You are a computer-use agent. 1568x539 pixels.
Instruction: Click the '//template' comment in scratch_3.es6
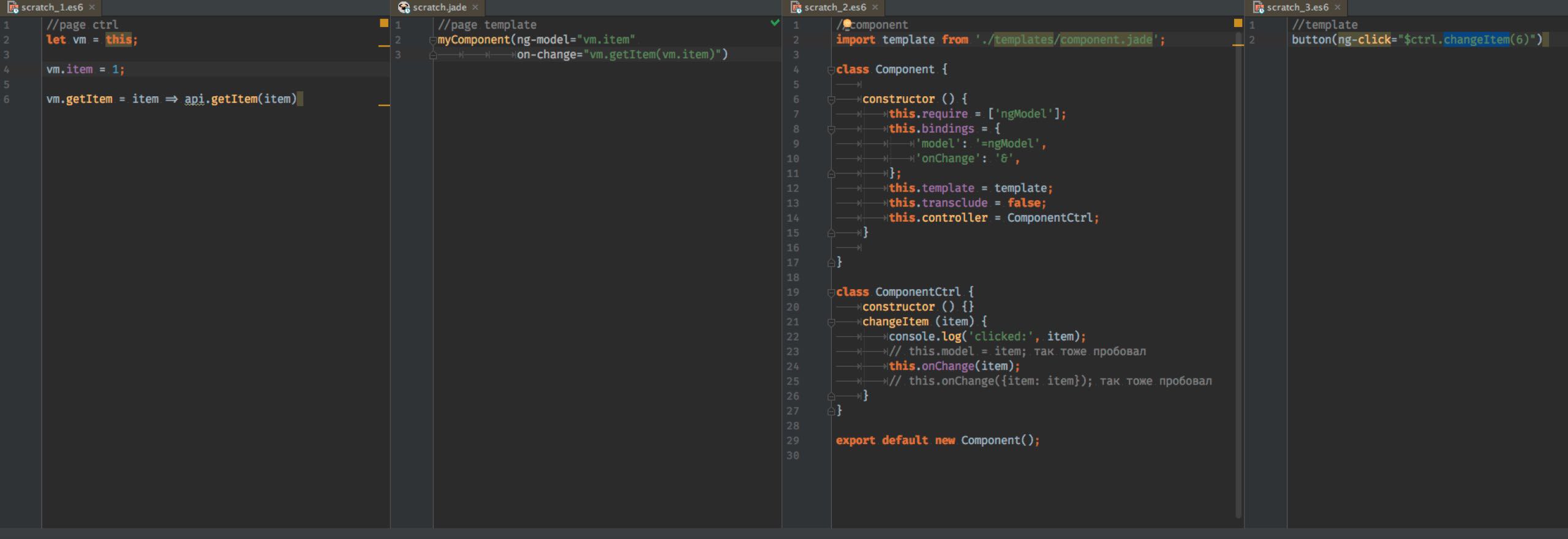tap(1325, 24)
